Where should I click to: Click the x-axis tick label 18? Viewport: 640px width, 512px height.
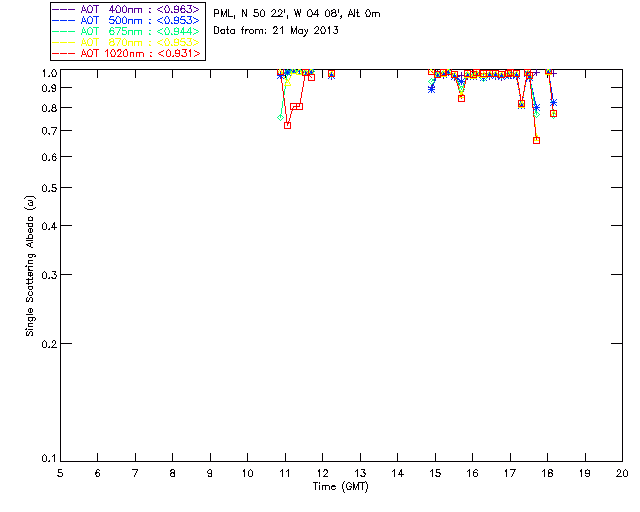pyautogui.click(x=547, y=473)
